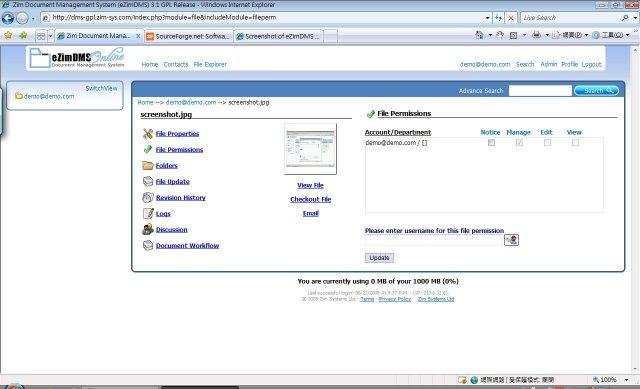The width and height of the screenshot is (640, 389).
Task: Click the Discussion people icon
Action: point(148,229)
